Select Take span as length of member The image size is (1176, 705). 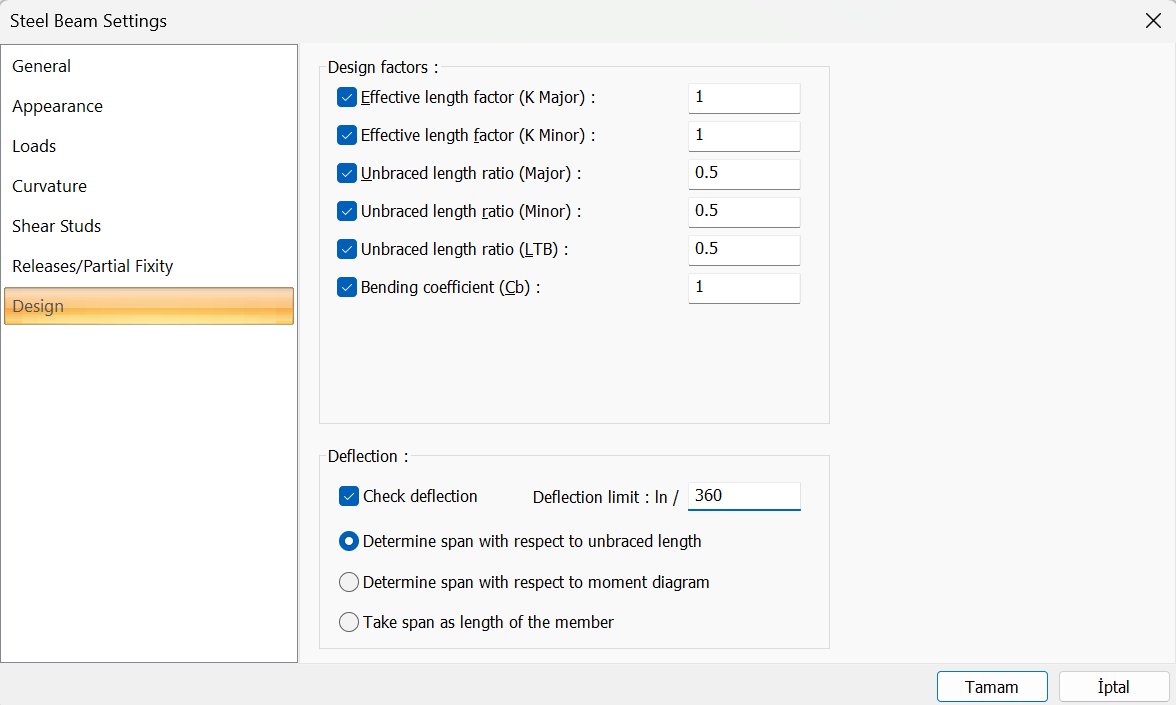[x=349, y=622]
